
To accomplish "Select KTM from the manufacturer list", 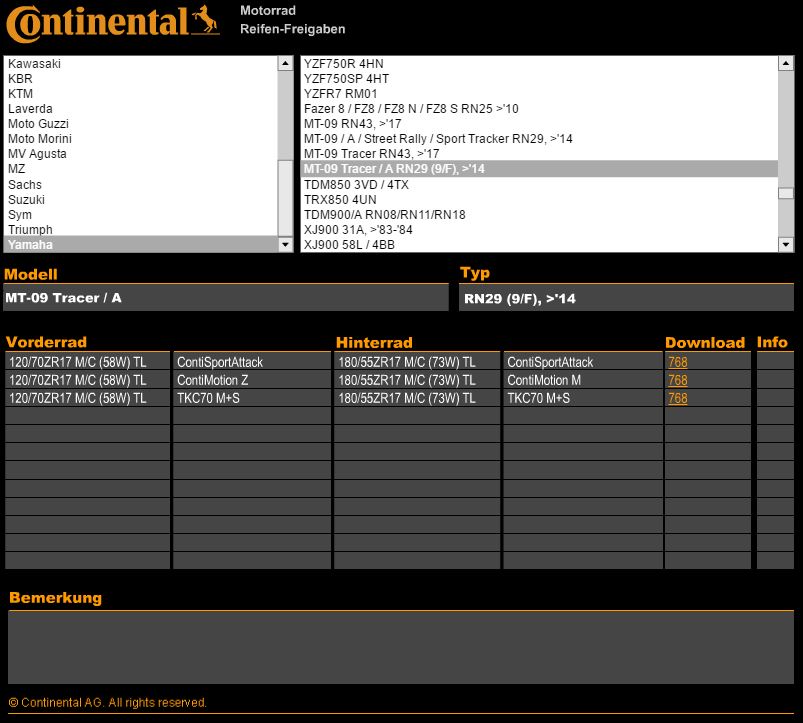I will 21,94.
